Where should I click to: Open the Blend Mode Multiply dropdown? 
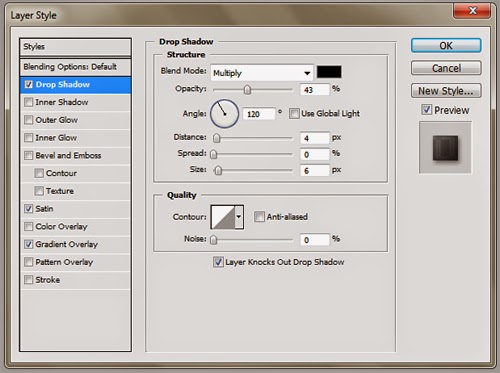262,73
